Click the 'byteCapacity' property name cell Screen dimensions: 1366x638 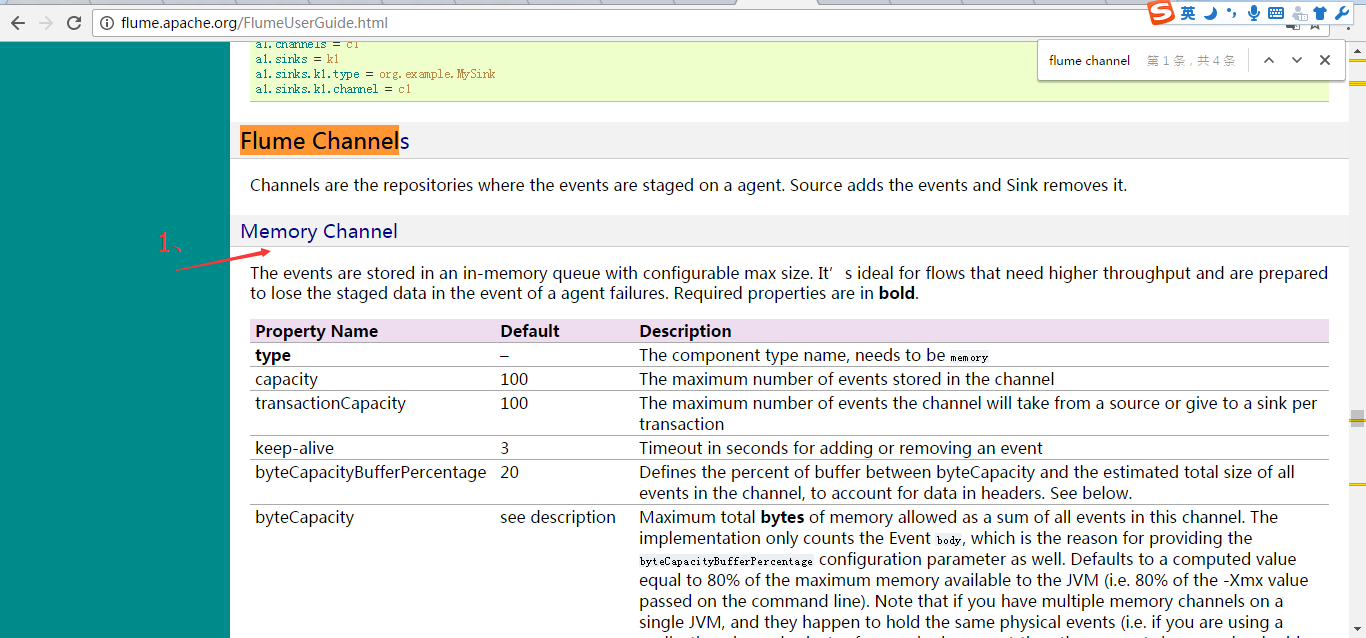click(304, 517)
